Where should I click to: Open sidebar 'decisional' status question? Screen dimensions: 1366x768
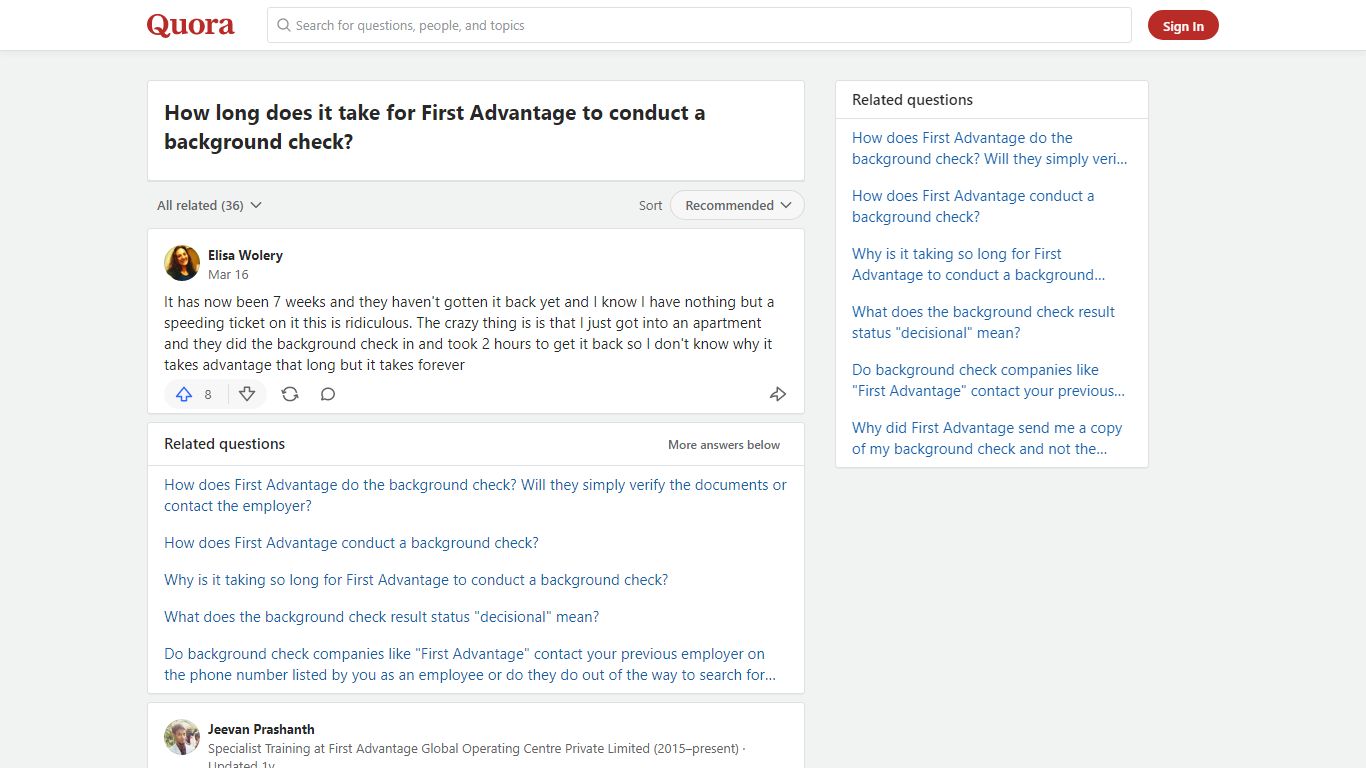coord(983,322)
